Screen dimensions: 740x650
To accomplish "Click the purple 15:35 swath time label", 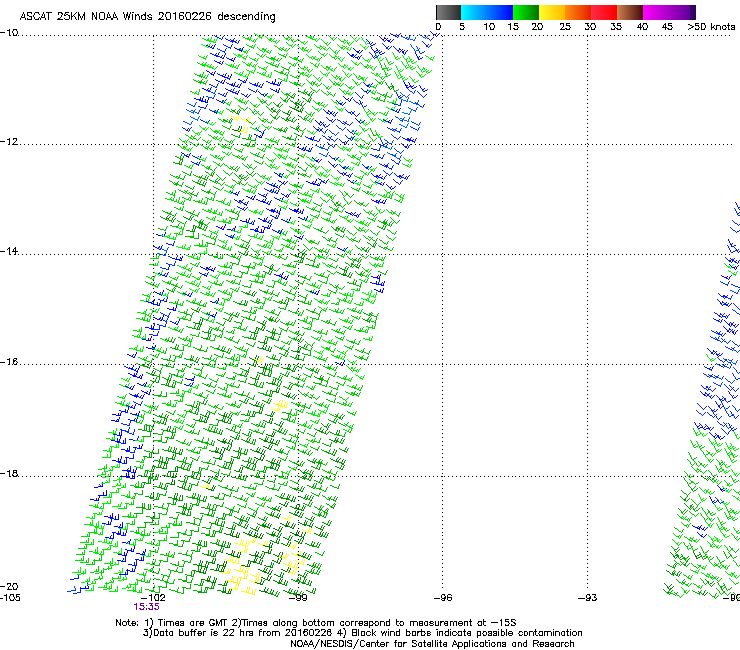I will [x=147, y=607].
